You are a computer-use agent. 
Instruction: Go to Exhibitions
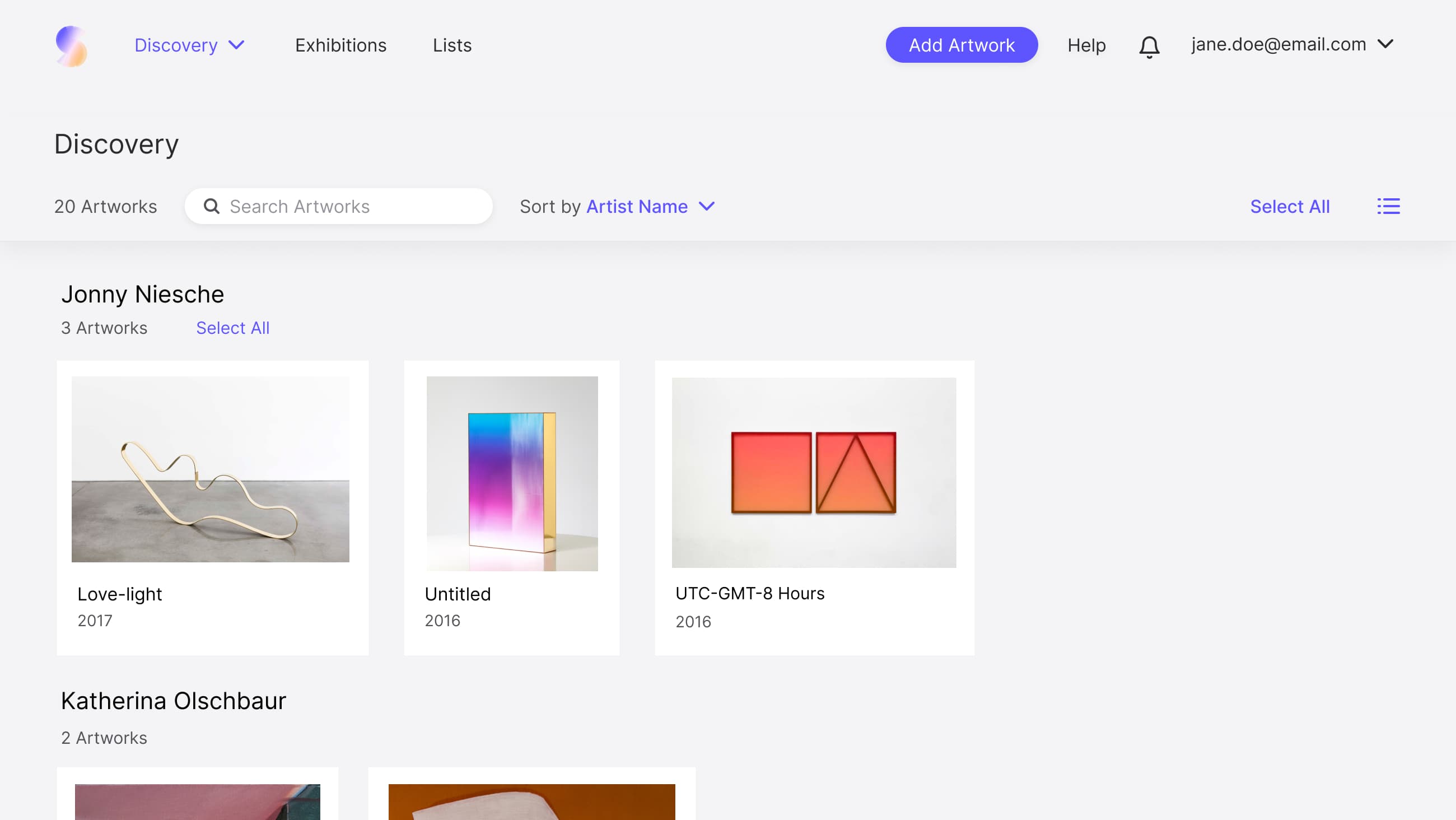click(x=341, y=45)
